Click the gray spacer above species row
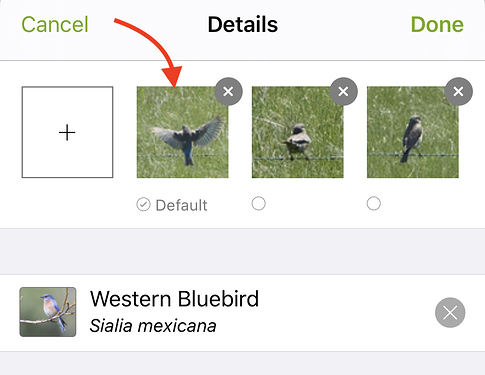 pos(242,251)
